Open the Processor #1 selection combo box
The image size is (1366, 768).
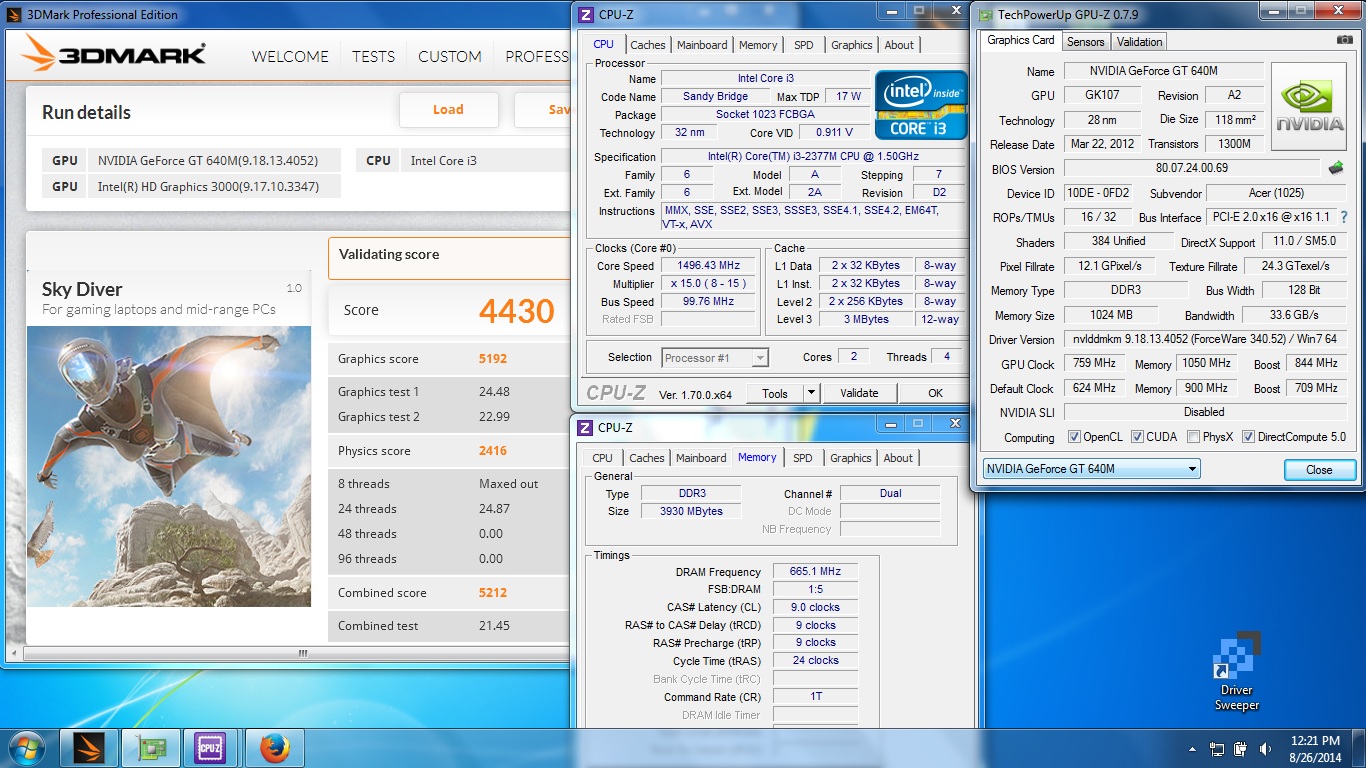714,357
